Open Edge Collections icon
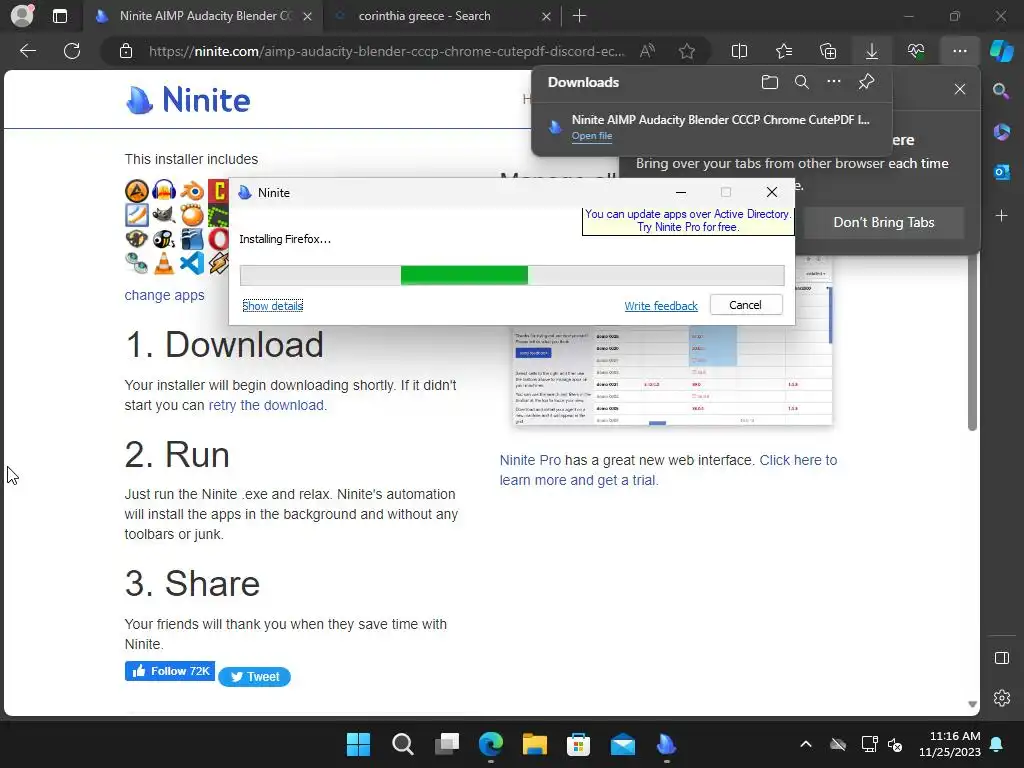This screenshot has width=1024, height=768. pyautogui.click(x=827, y=51)
